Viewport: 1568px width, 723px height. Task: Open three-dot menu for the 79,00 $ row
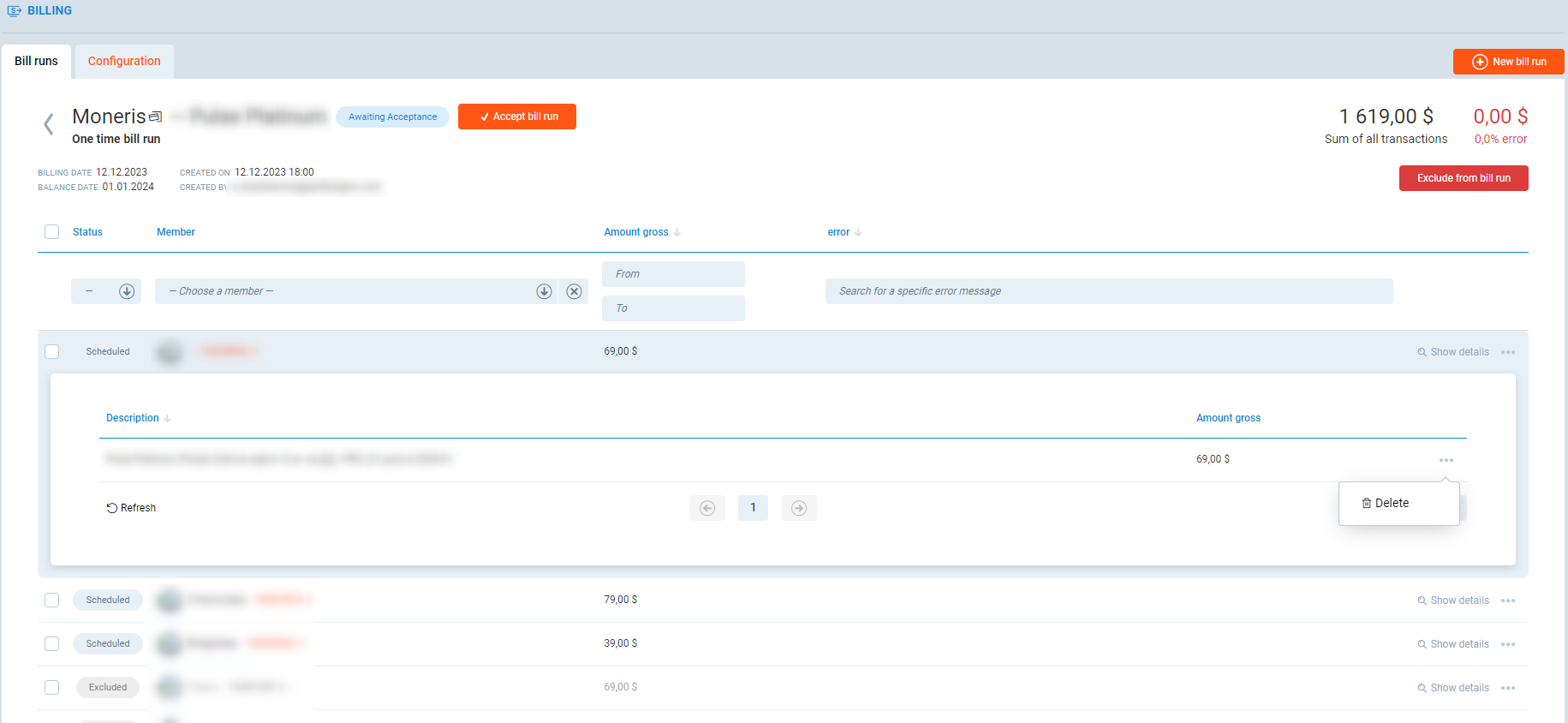tap(1508, 601)
